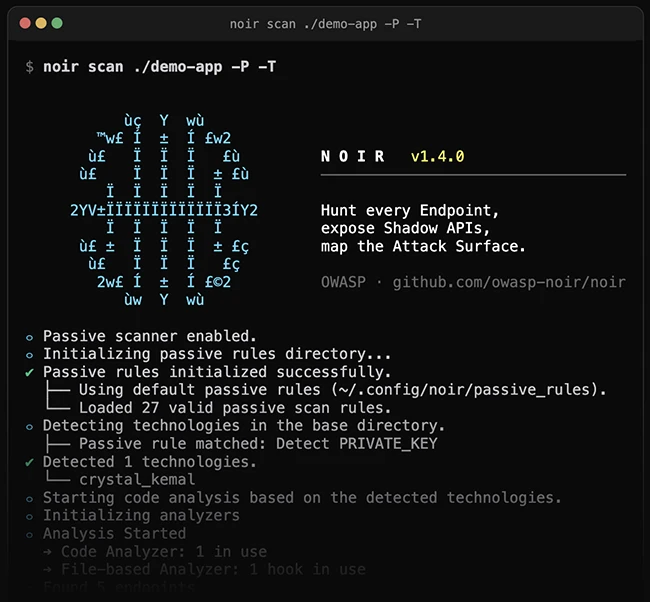Click 'File-based Analyzer: 1 hook in use'
650x602 pixels.
[x=213, y=569]
